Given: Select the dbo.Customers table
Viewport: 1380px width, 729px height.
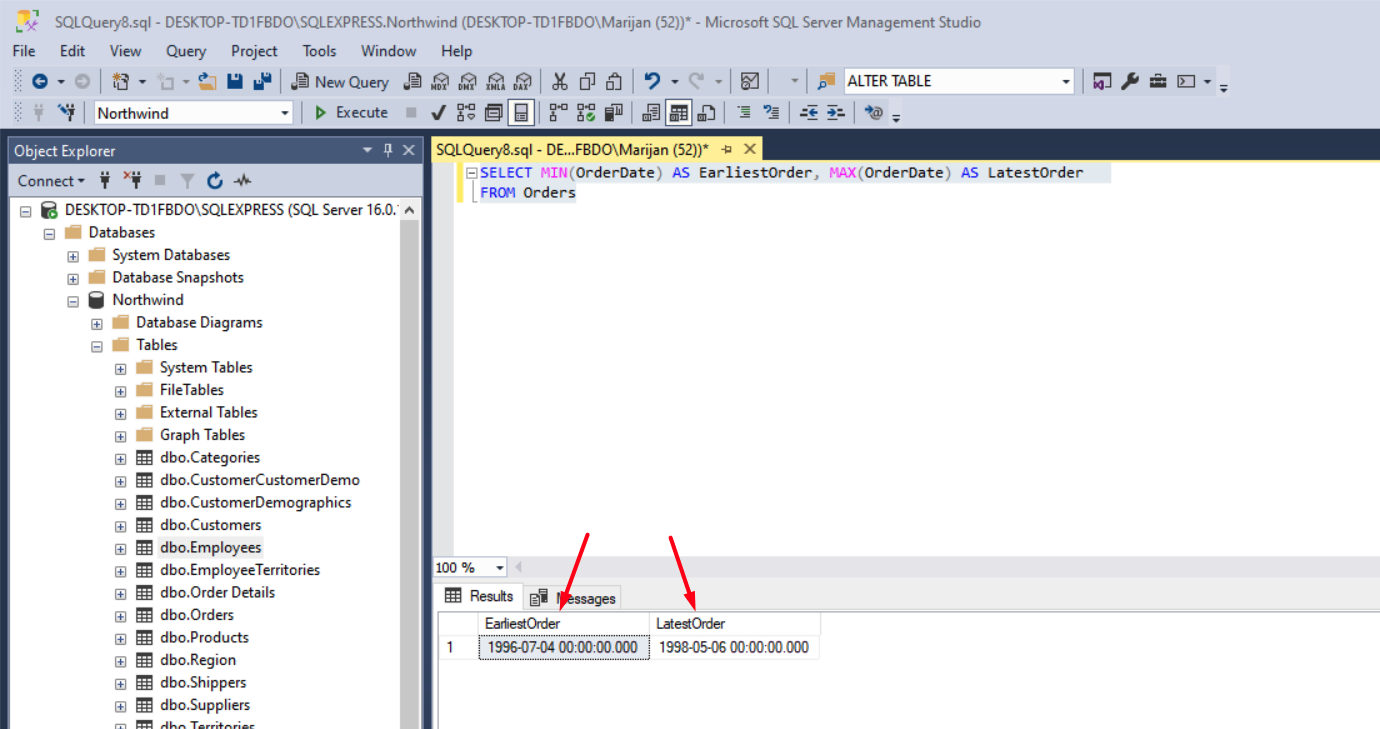Looking at the screenshot, I should (x=211, y=525).
